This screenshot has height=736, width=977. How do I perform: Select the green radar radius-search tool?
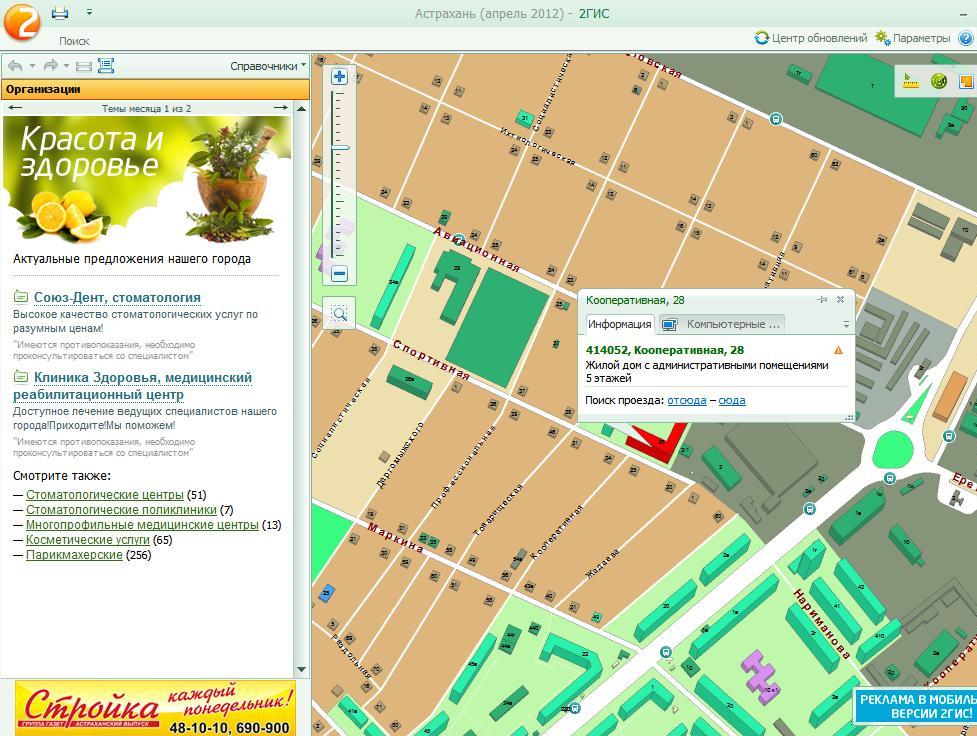click(x=938, y=81)
